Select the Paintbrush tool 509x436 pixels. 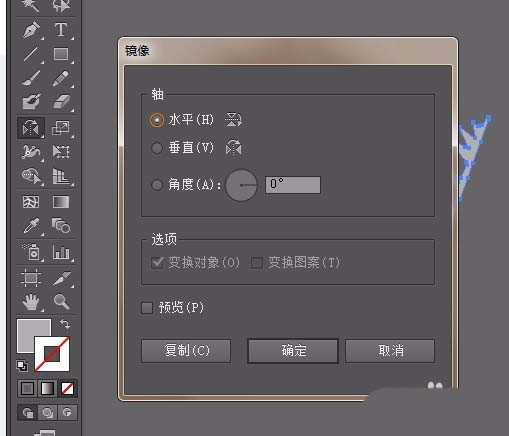[31, 79]
